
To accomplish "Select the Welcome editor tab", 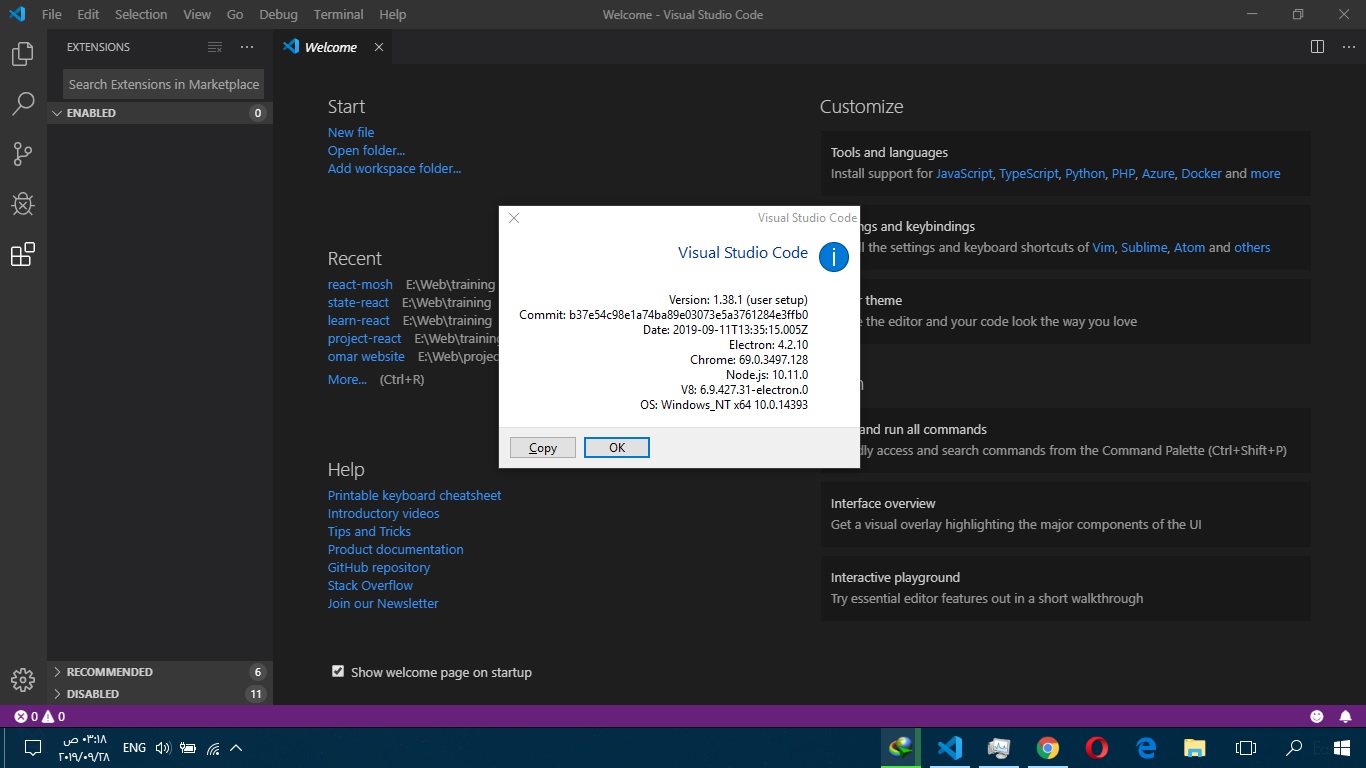I will point(332,47).
